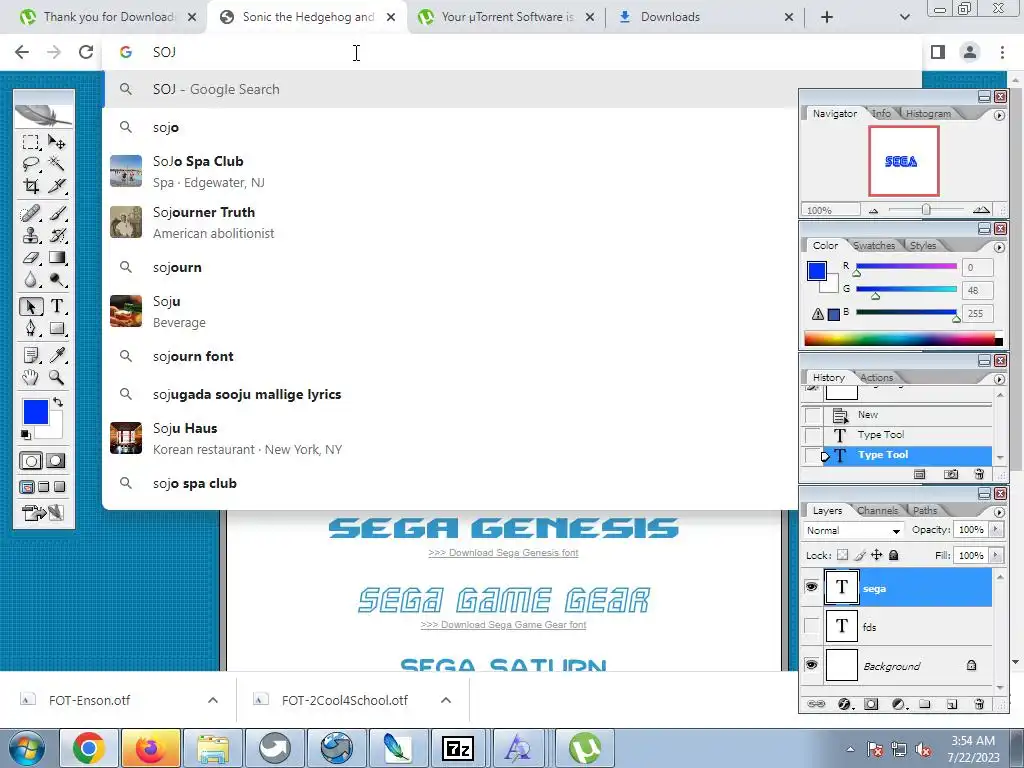This screenshot has height=768, width=1024.
Task: Select the Healing Brush tool
Action: click(31, 214)
